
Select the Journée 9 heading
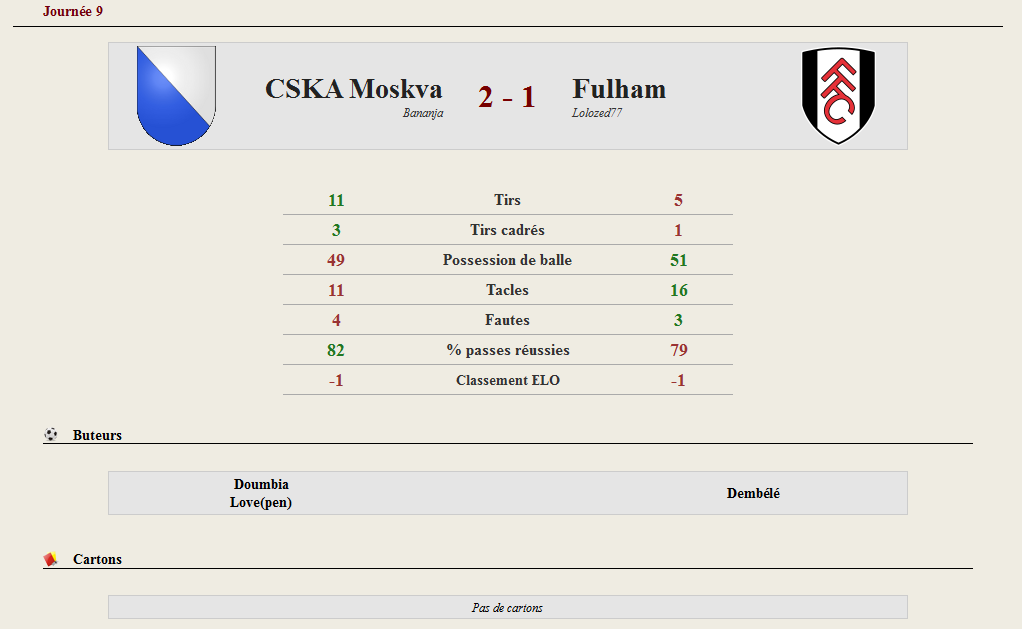tap(73, 11)
